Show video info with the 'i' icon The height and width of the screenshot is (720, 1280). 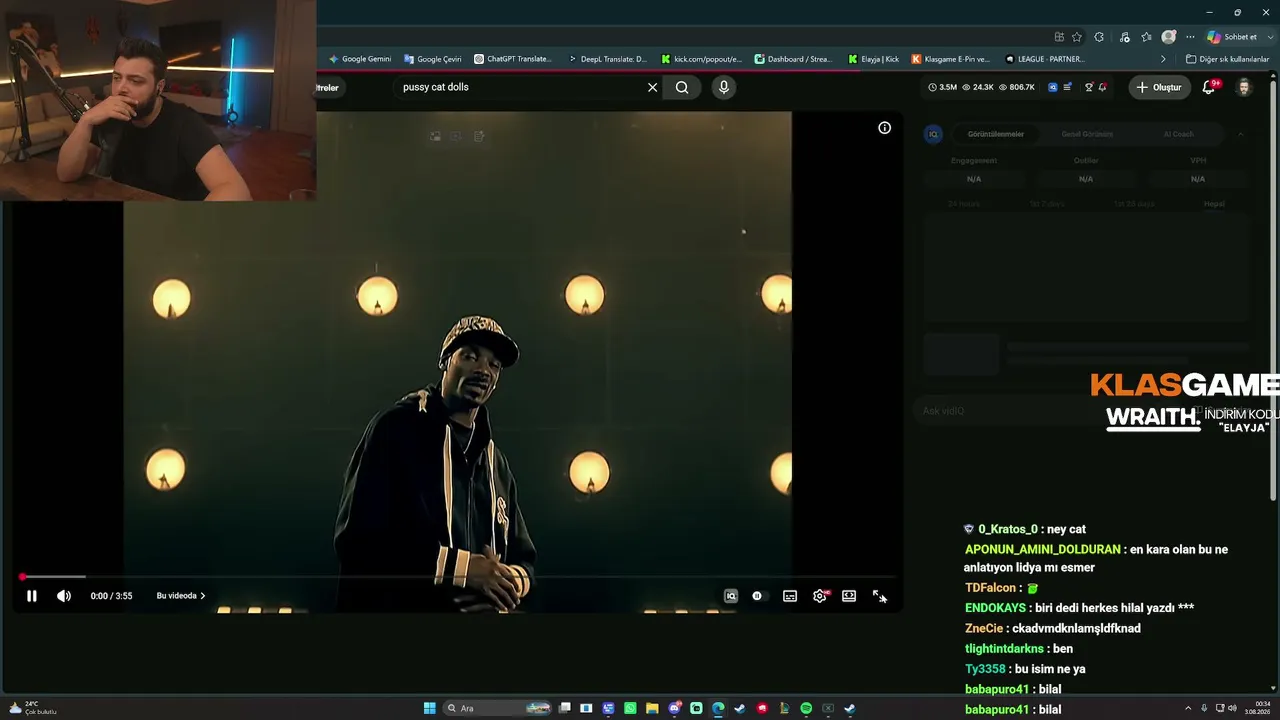coord(885,128)
